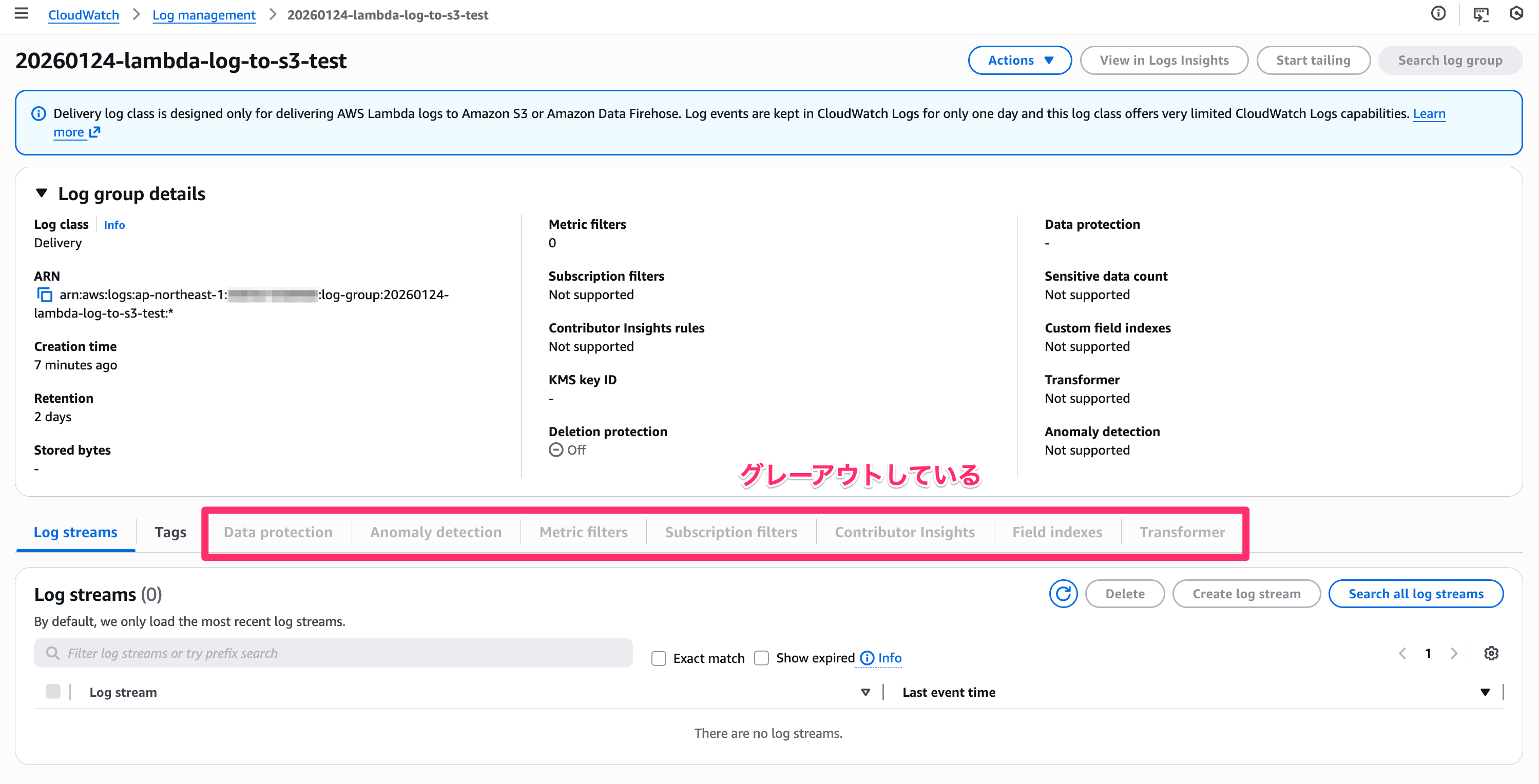Click Search all log streams button
Screen dimensions: 1539x784
pos(1415,594)
